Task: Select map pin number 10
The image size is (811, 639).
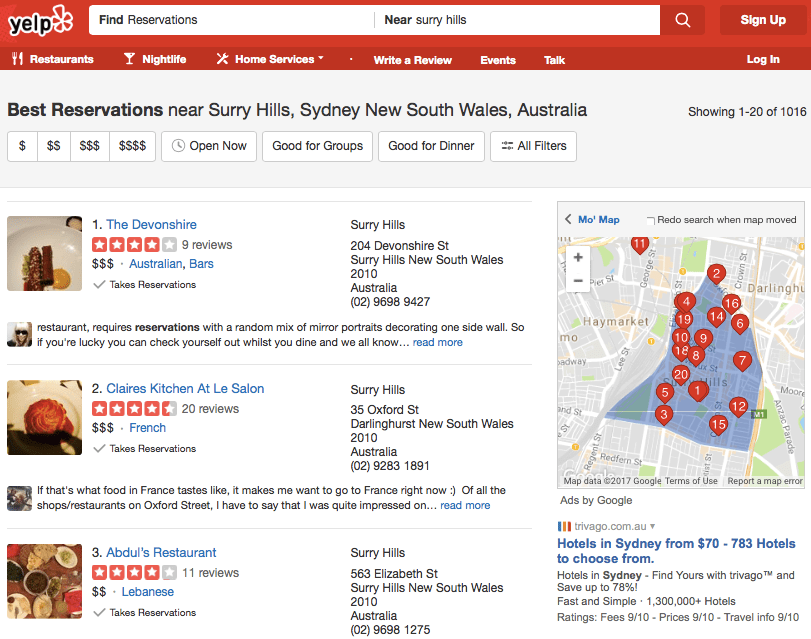Action: pos(681,338)
